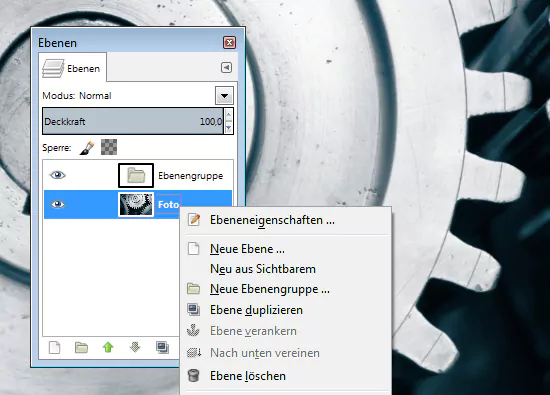Toggle the lock pixels brush icon
The width and height of the screenshot is (550, 395).
click(x=87, y=147)
